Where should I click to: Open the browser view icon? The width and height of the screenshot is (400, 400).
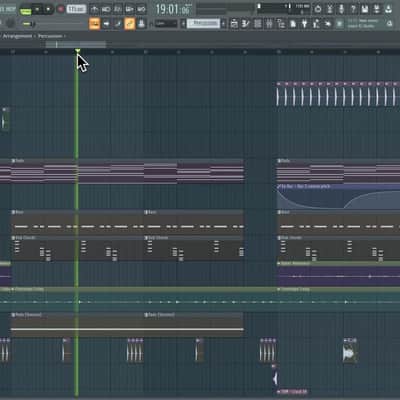coord(281,24)
